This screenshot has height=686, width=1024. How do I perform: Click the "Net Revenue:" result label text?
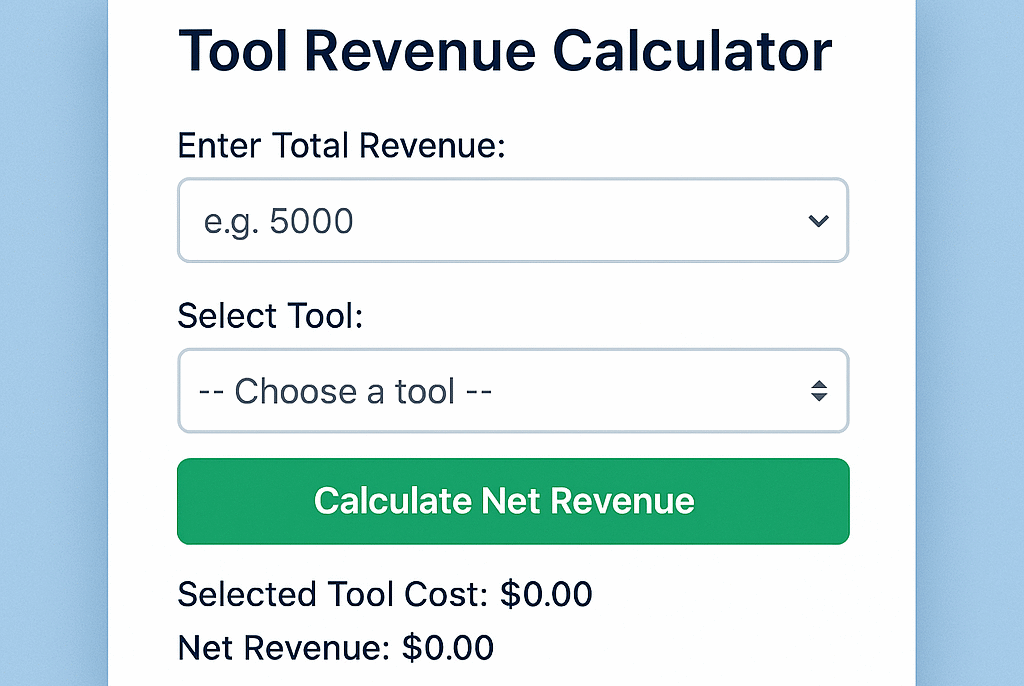284,648
